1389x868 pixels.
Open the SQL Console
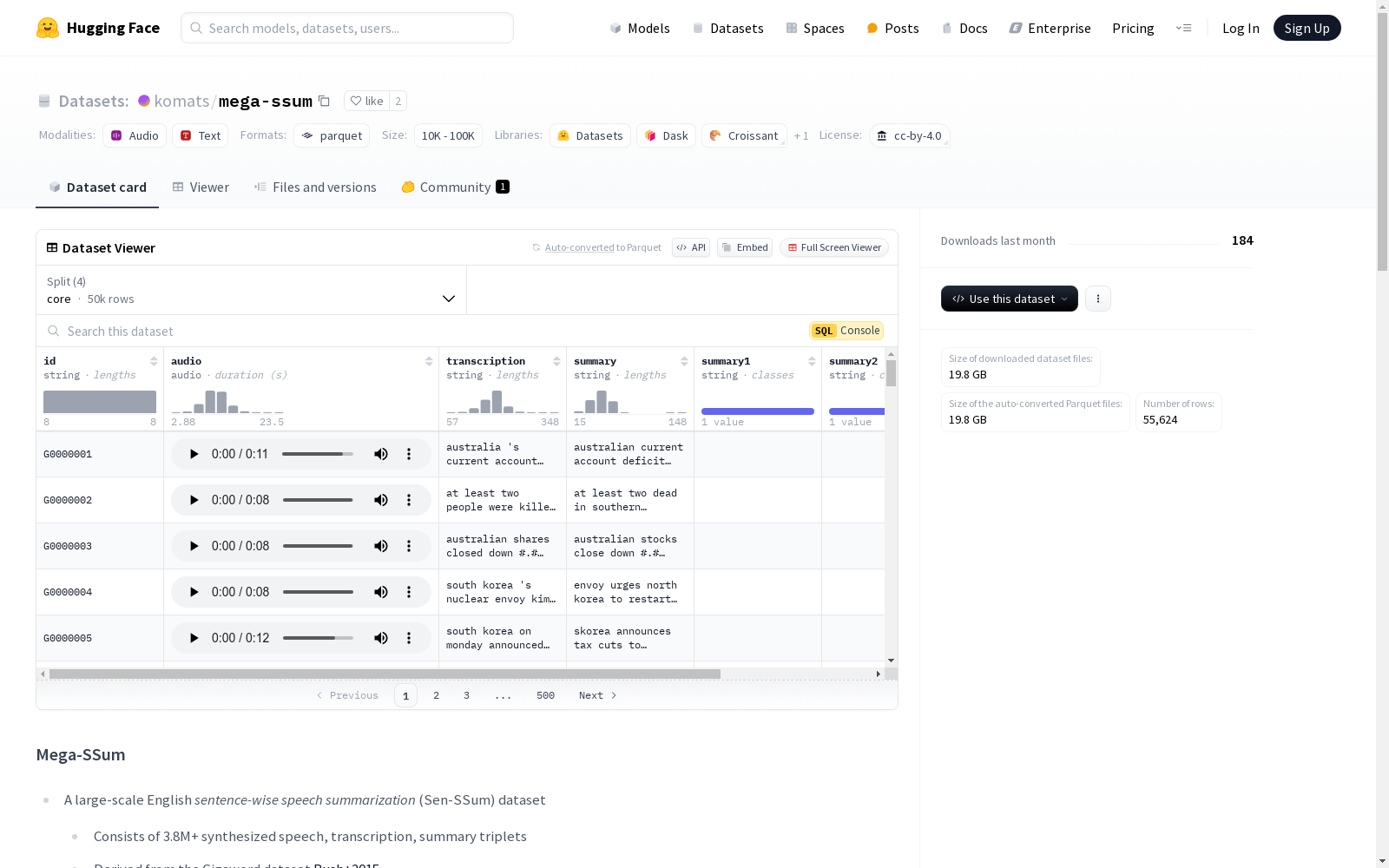(x=846, y=331)
